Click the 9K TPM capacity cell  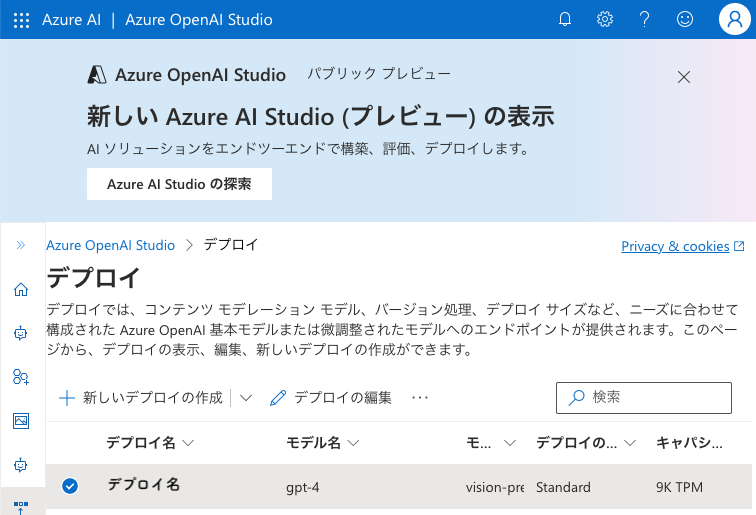(679, 488)
